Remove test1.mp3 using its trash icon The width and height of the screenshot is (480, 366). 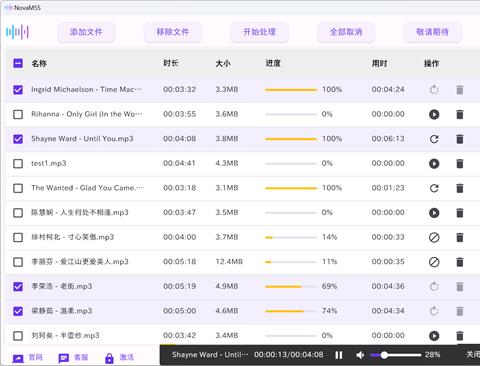pyautogui.click(x=460, y=164)
